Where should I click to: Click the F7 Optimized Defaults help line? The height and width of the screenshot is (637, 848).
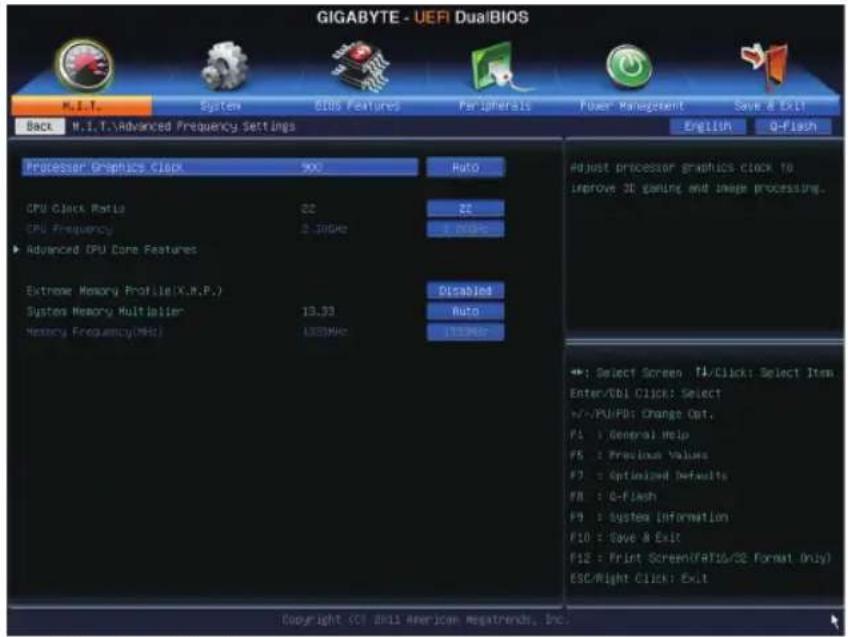tap(648, 476)
